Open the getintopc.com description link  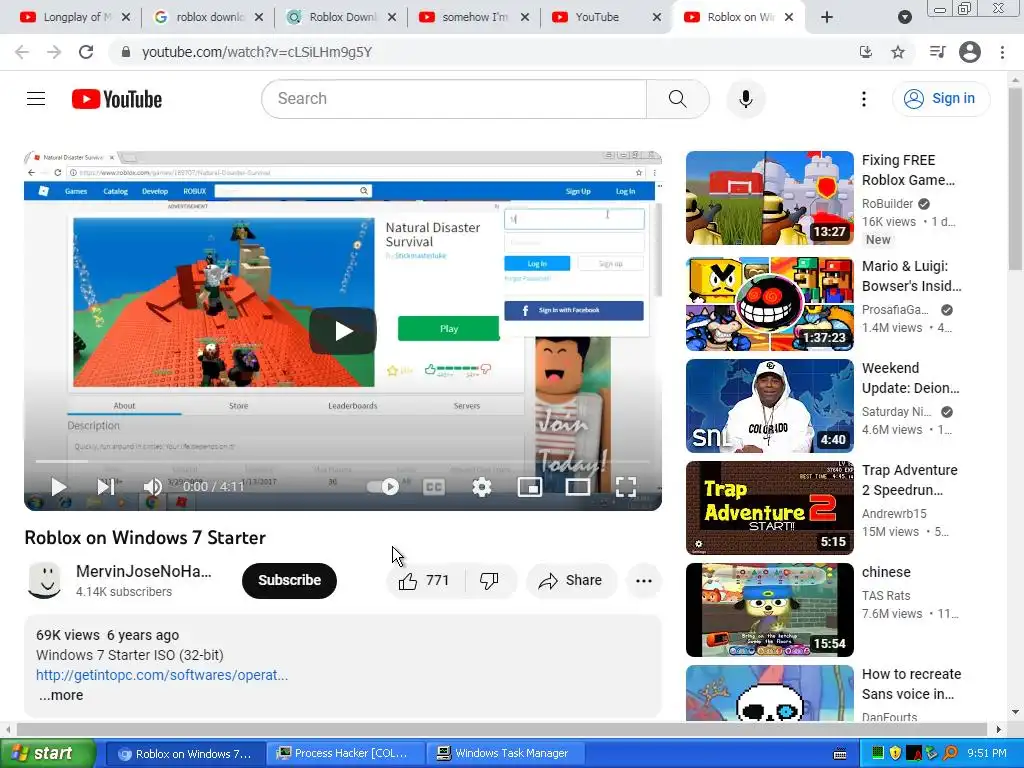[162, 675]
